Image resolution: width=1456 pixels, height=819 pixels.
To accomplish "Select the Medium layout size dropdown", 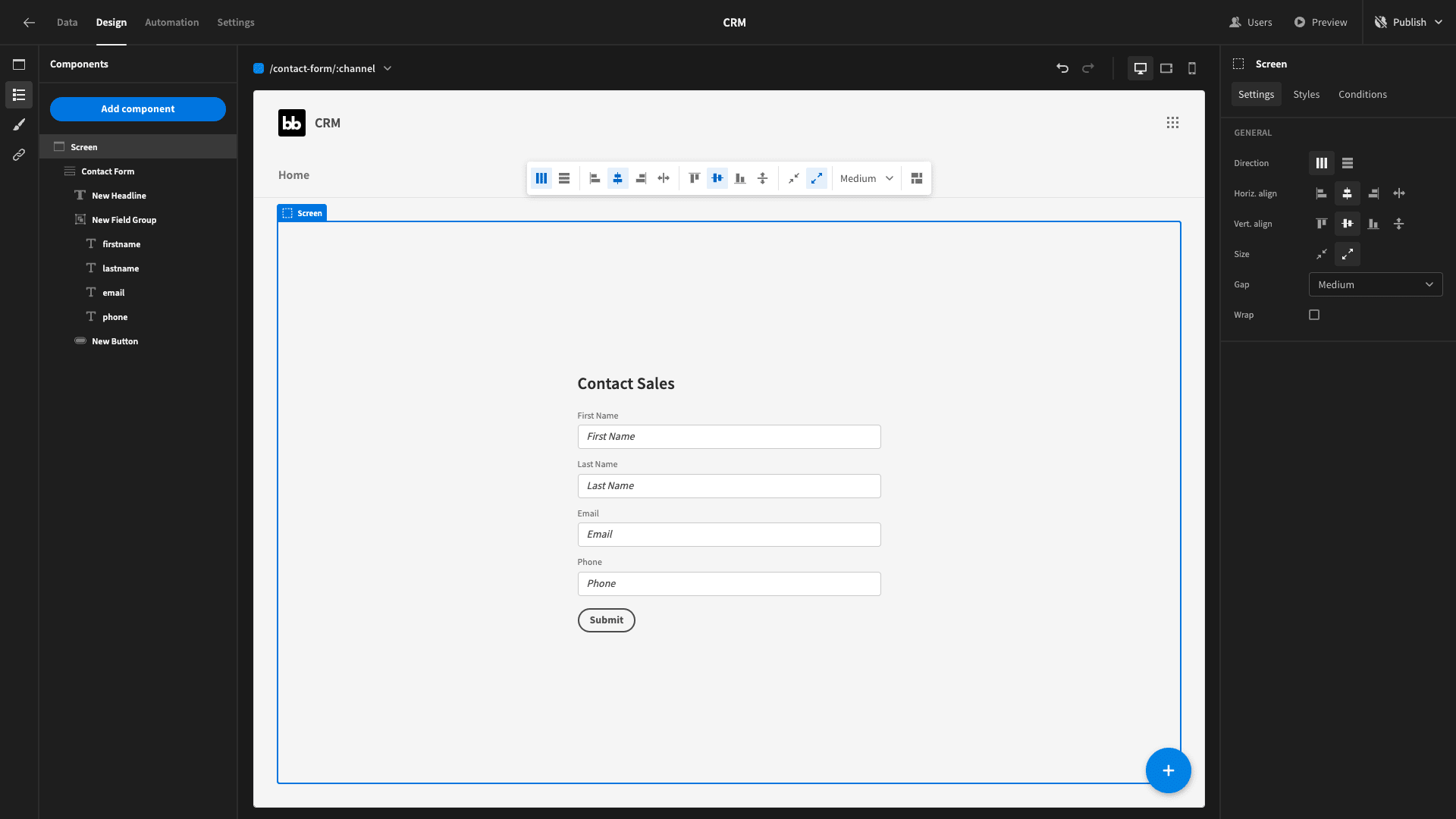I will click(x=866, y=178).
